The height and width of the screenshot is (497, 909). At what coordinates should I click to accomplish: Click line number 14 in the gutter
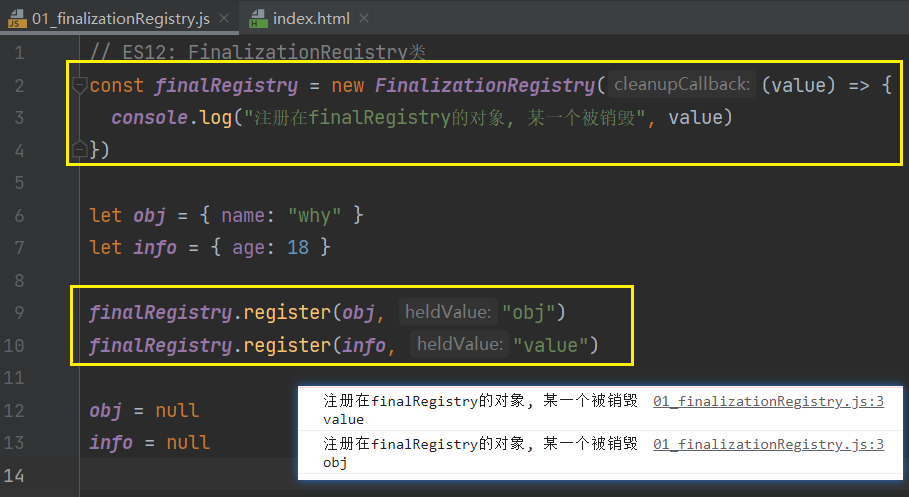pyautogui.click(x=14, y=476)
